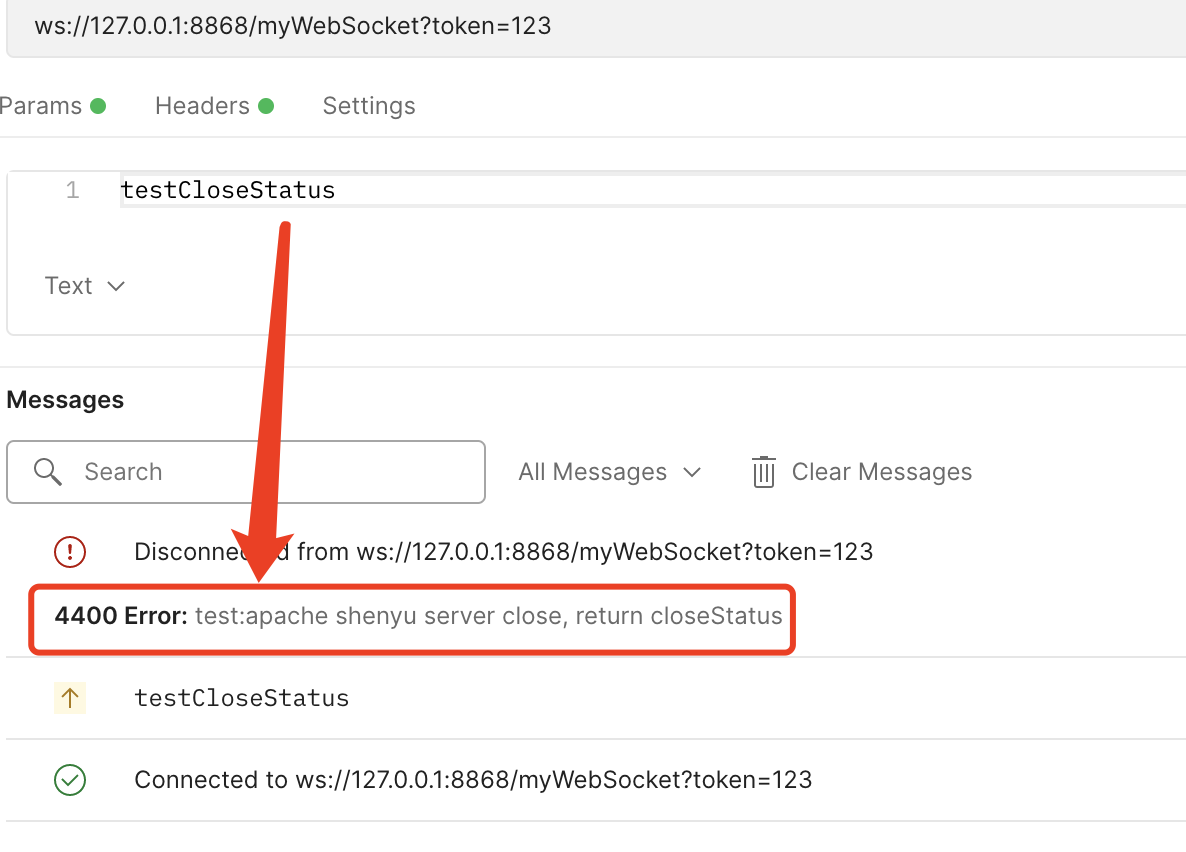Screen dimensions: 1186x852
Task: Click the trash can icon
Action: point(763,472)
